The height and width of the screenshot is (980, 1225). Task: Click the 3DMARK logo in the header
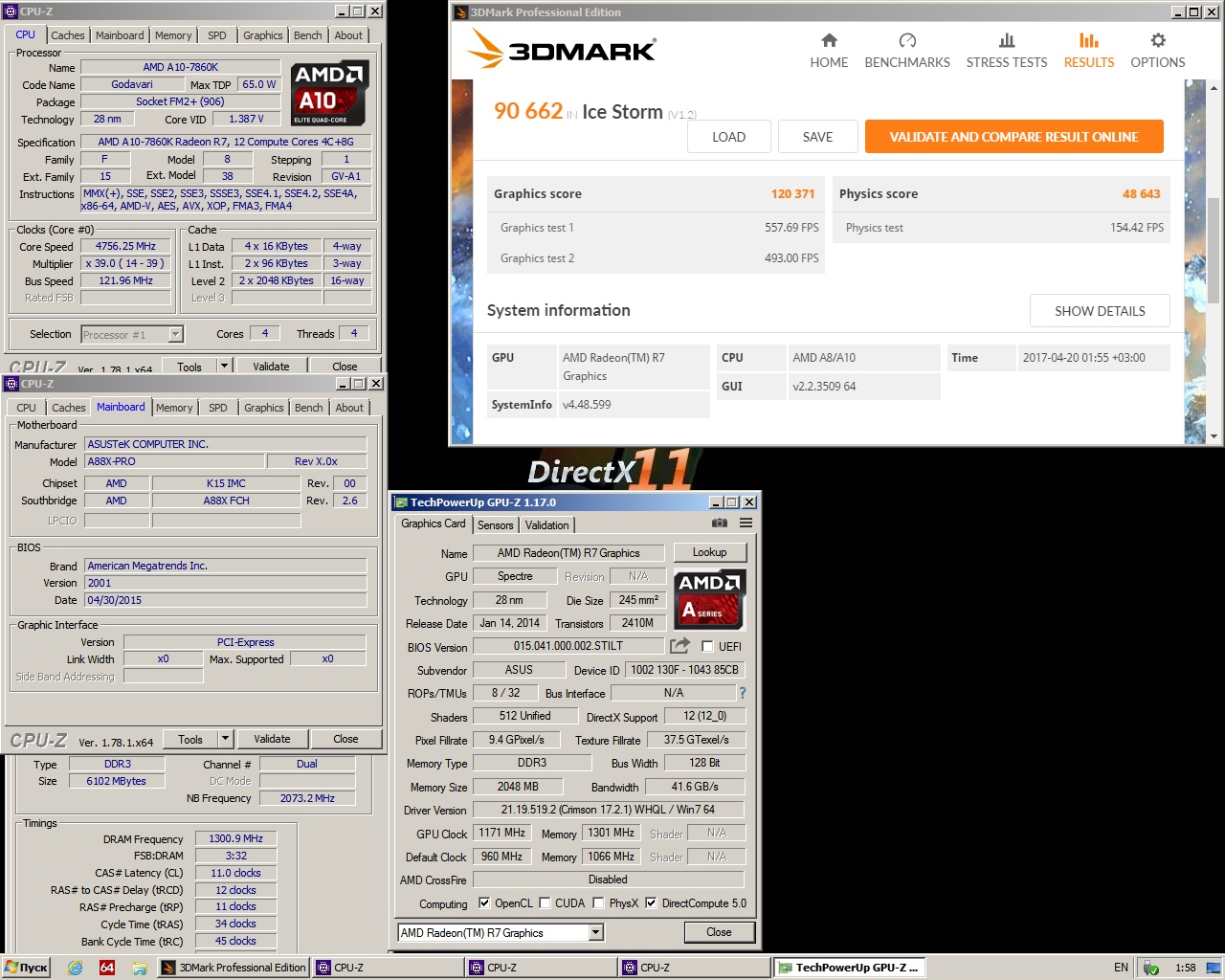click(x=563, y=49)
